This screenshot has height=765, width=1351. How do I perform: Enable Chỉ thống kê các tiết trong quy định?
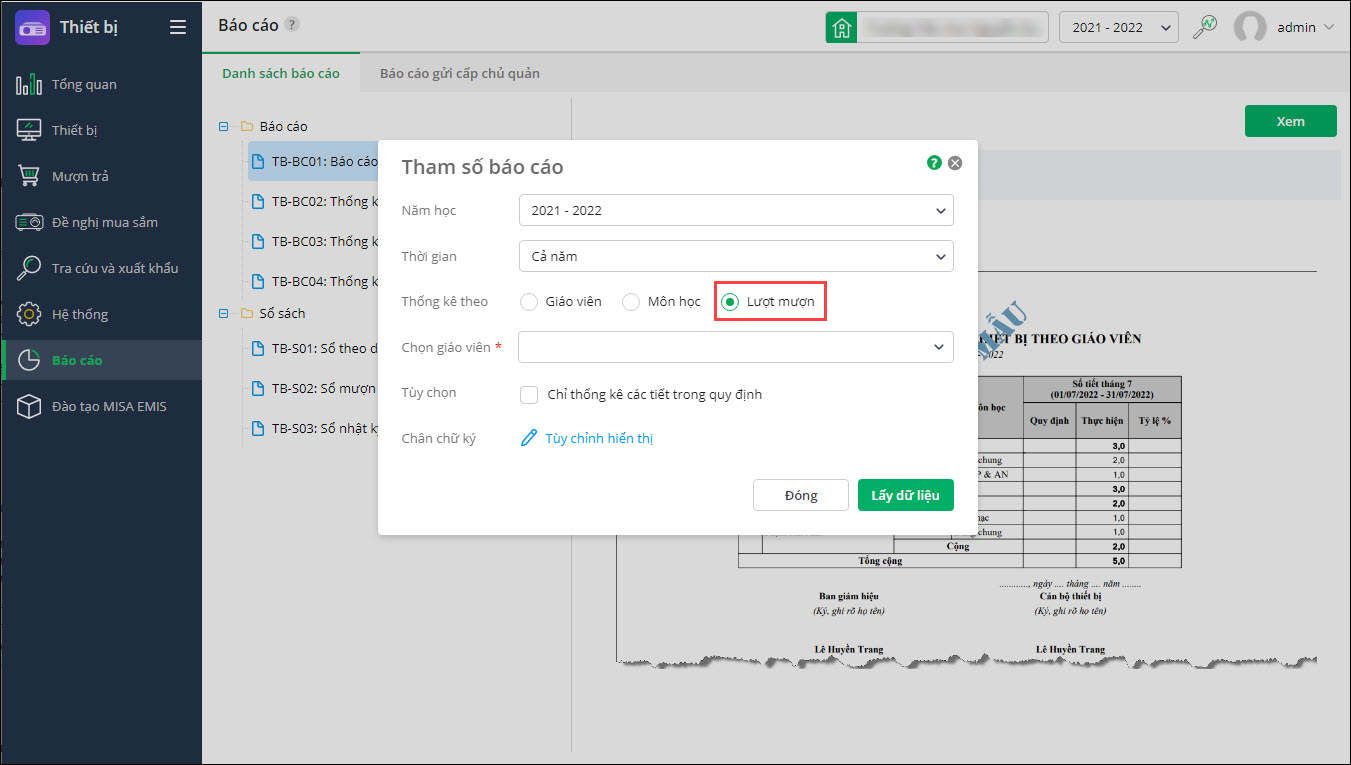[x=530, y=394]
